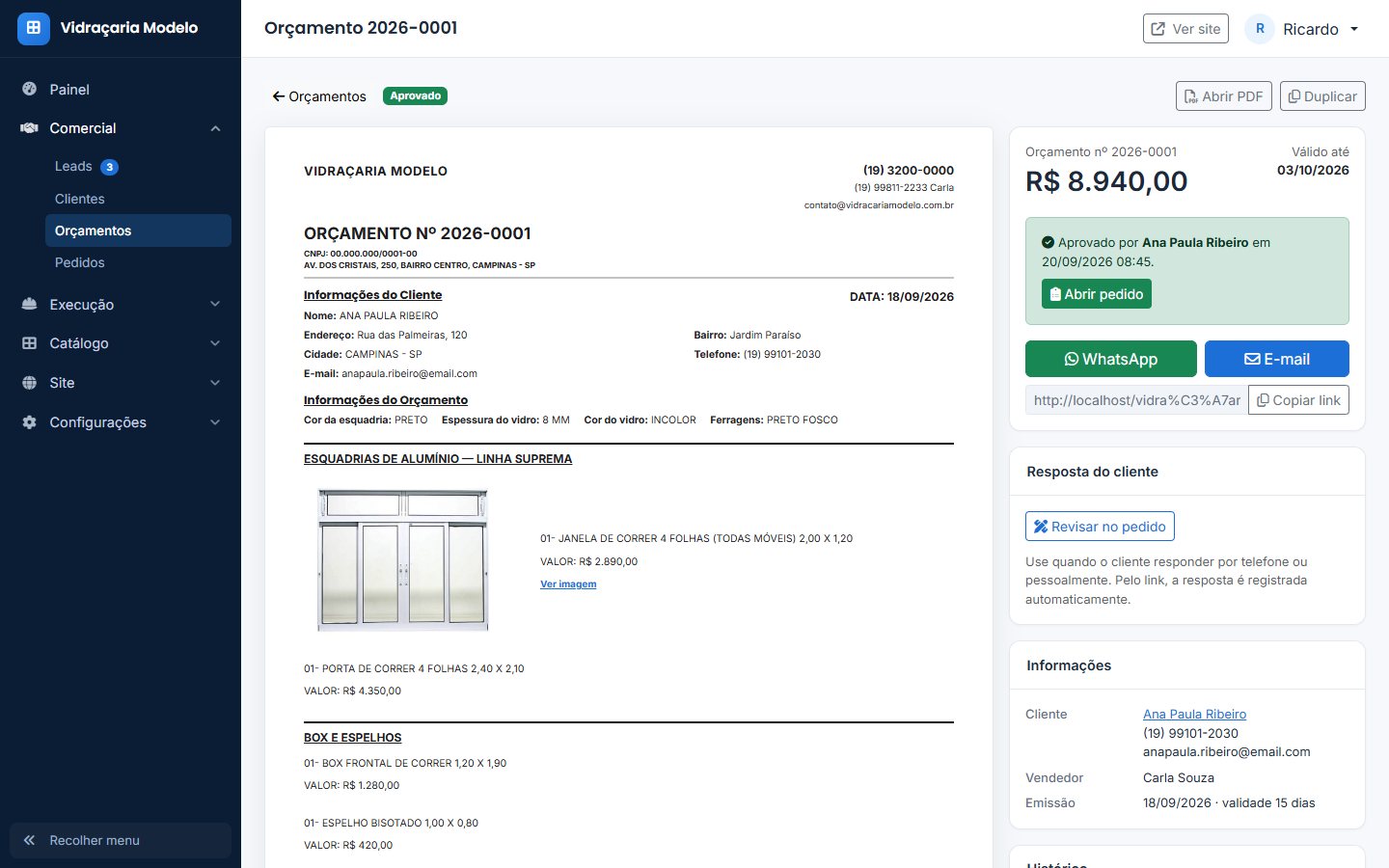Click the vendor name Carla Souza
The width and height of the screenshot is (1389, 868).
[1179, 778]
